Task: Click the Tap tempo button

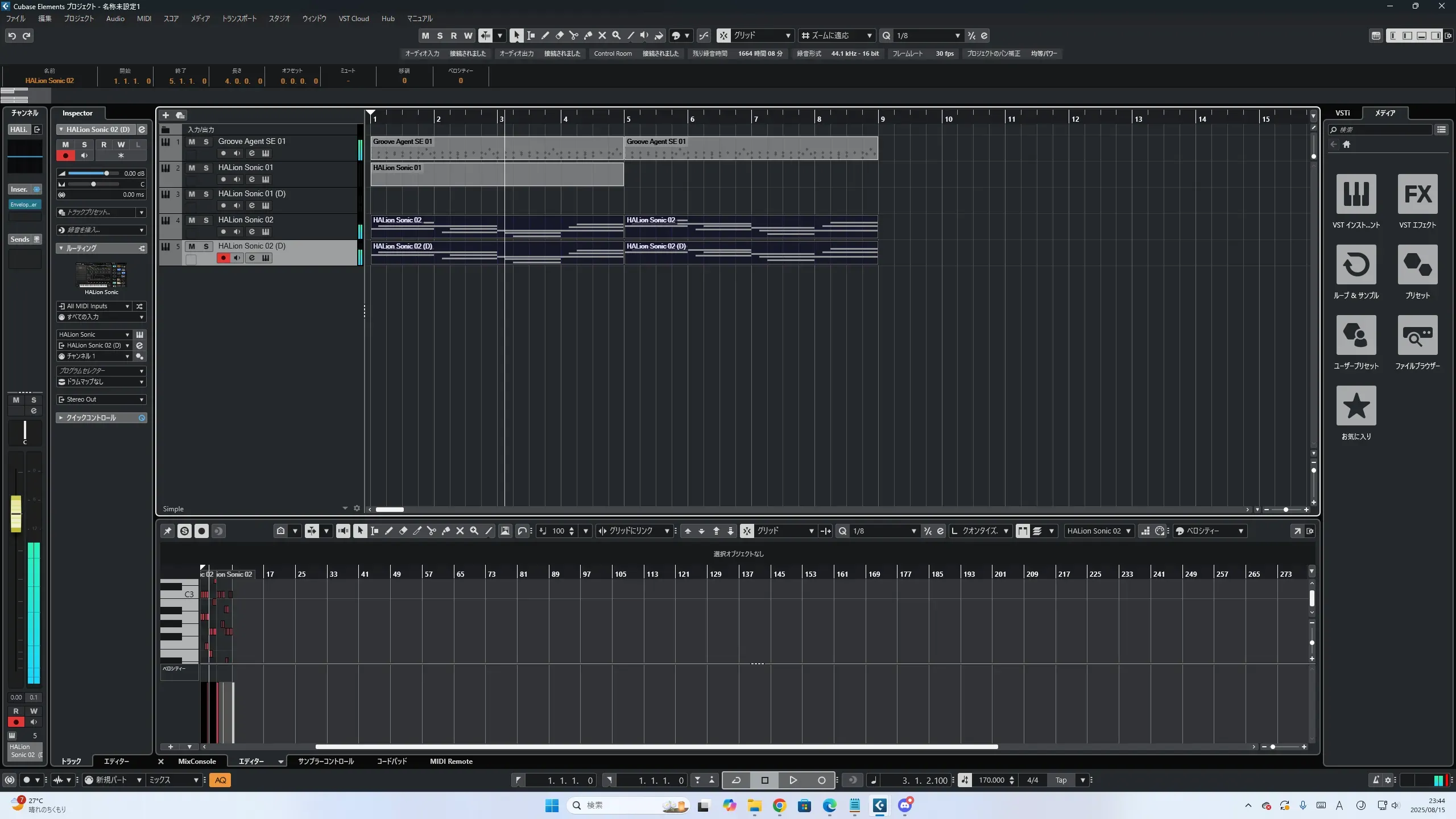Action: (x=1061, y=780)
